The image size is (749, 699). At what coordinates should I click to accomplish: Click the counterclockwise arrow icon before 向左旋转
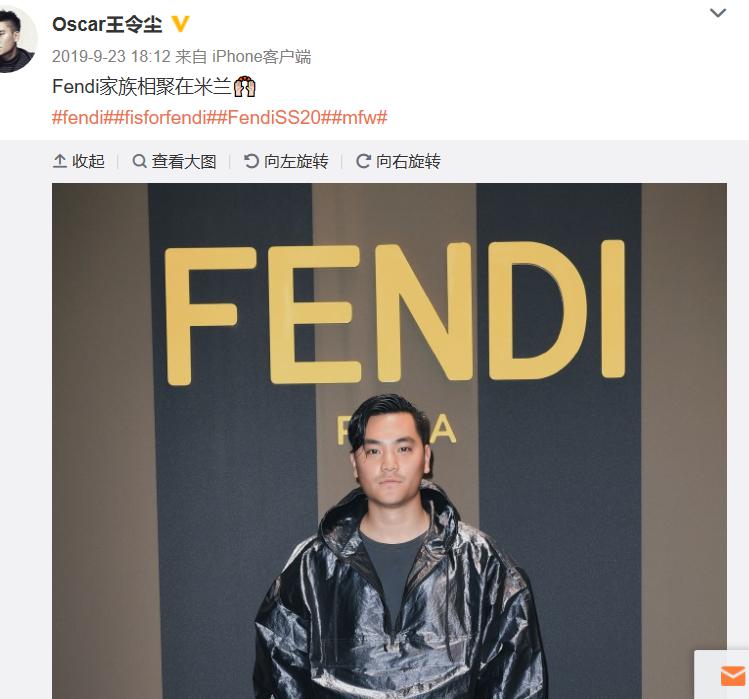coord(251,161)
